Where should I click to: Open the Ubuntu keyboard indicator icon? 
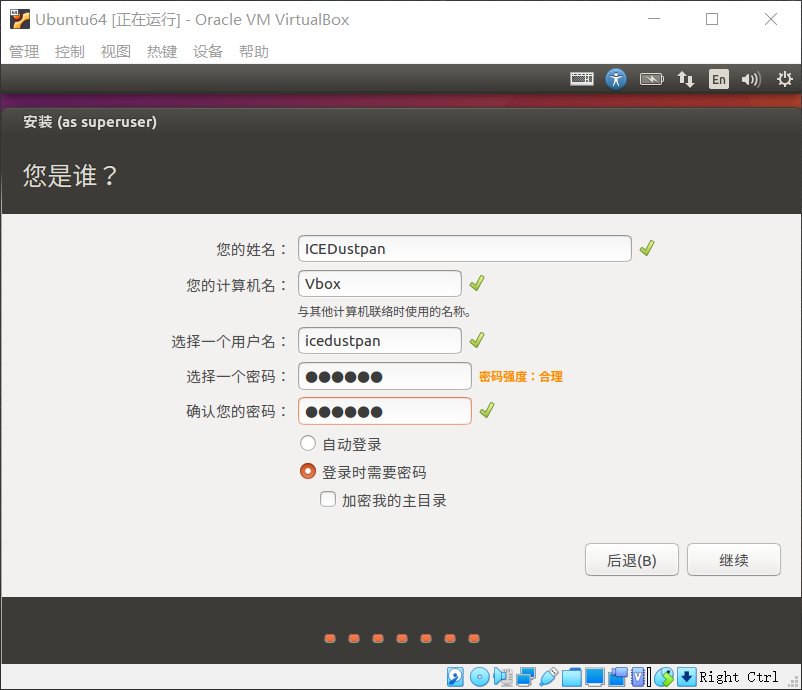[x=582, y=79]
